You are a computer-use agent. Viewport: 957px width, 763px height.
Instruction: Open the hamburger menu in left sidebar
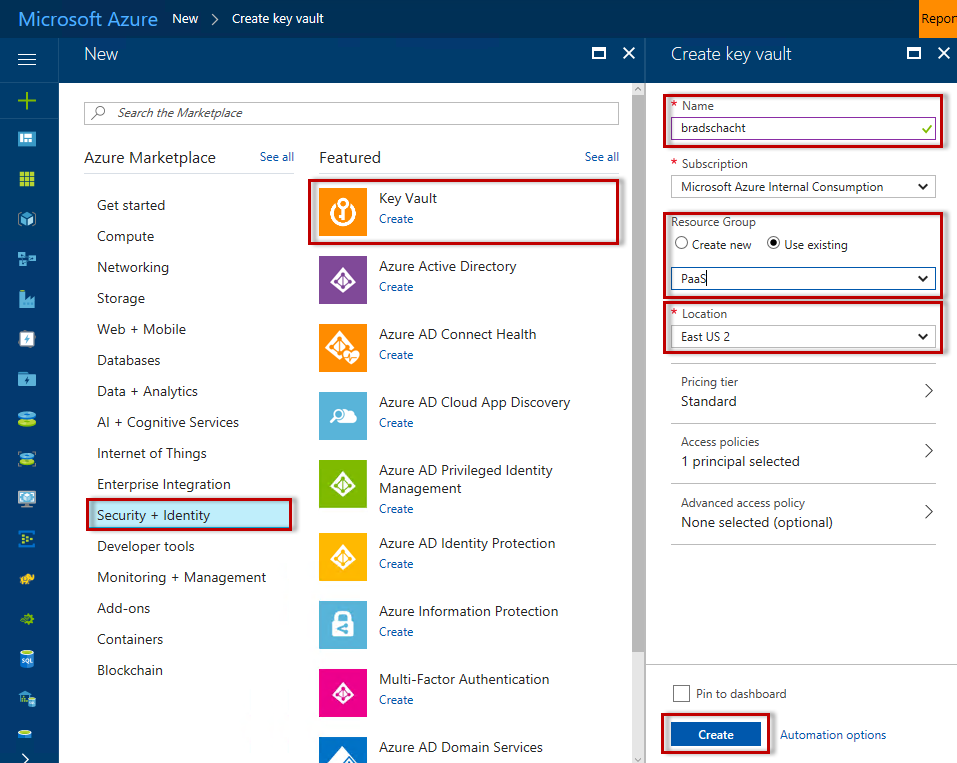click(x=27, y=60)
